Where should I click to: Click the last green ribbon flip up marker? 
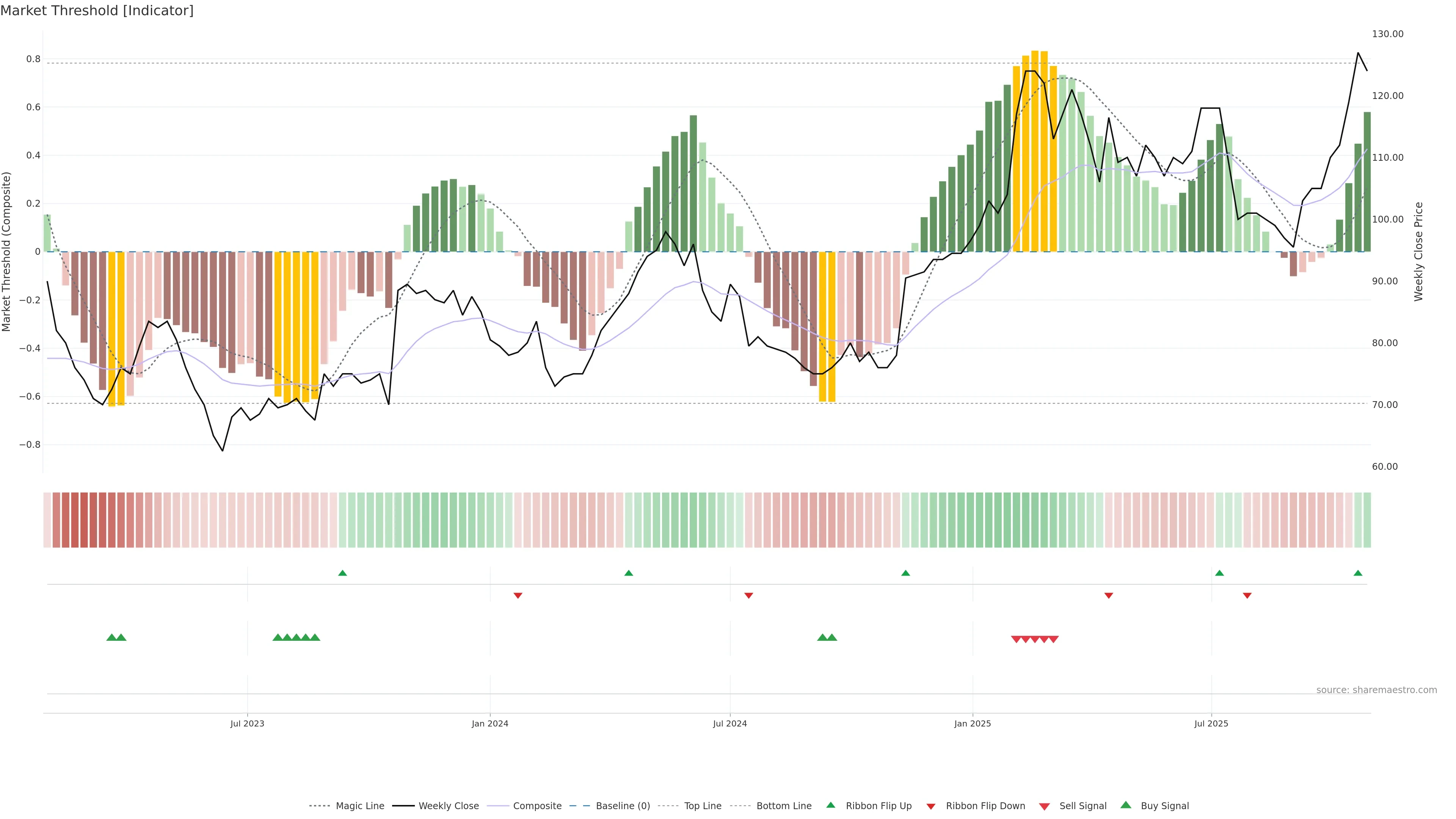pos(1358,573)
